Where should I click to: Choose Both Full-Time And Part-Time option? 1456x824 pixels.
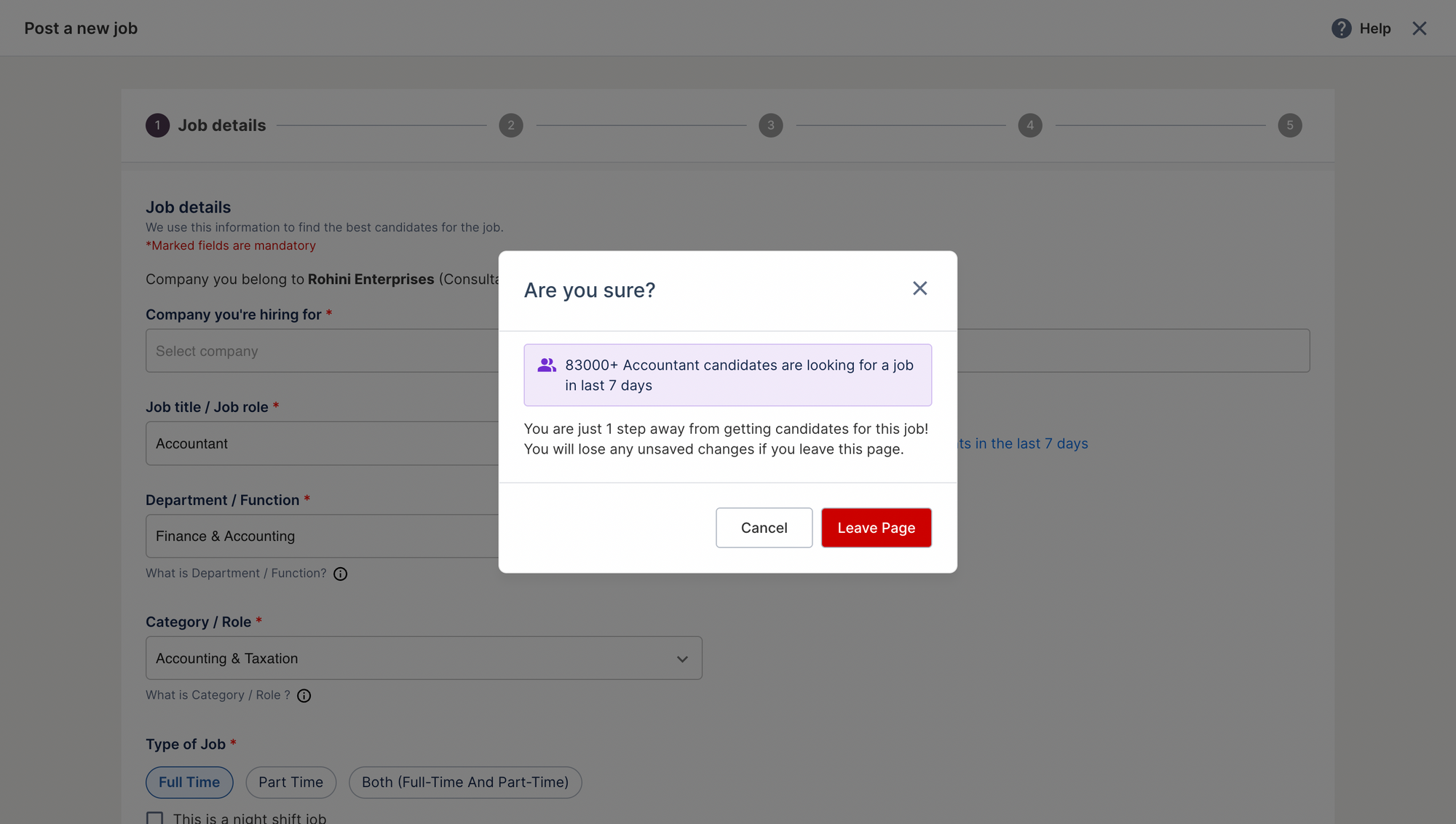pyautogui.click(x=464, y=783)
